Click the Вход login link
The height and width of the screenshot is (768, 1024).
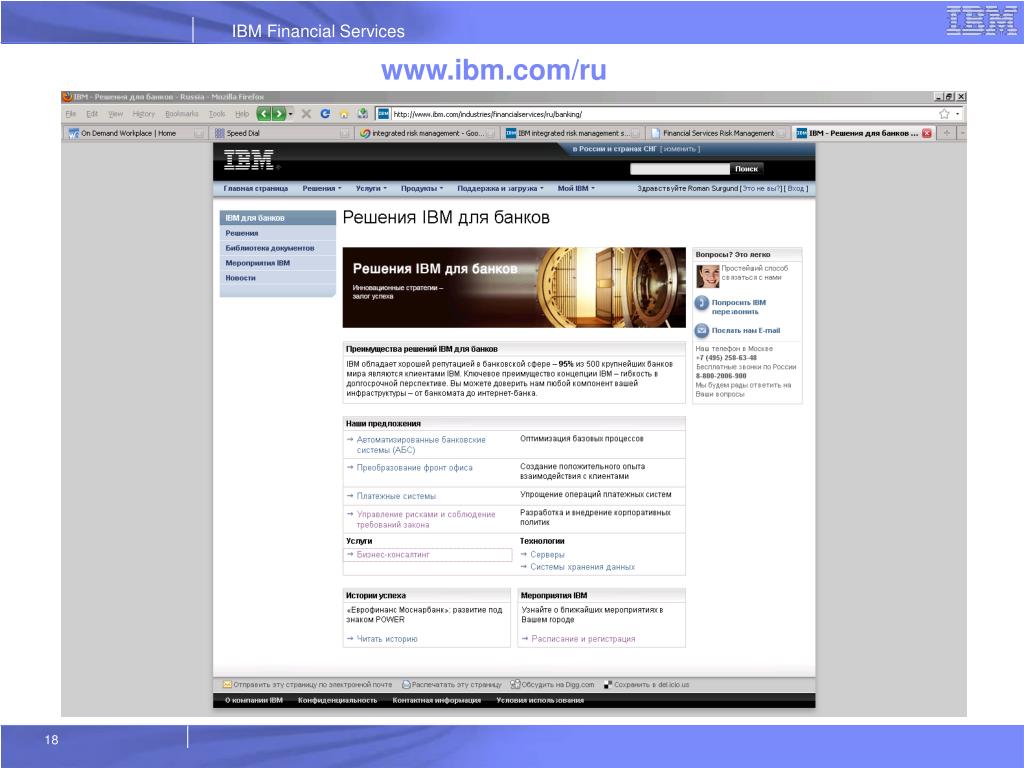tap(795, 188)
